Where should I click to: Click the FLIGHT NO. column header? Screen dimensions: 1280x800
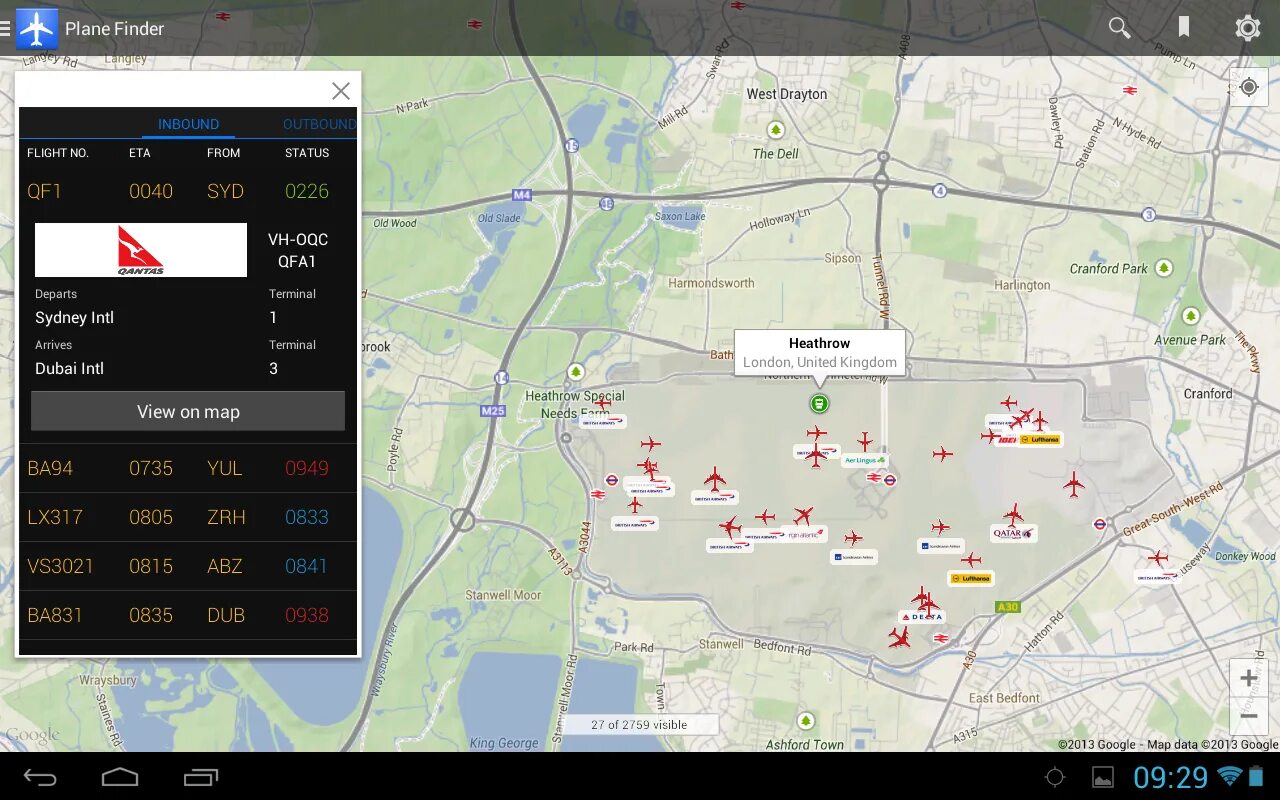point(58,153)
